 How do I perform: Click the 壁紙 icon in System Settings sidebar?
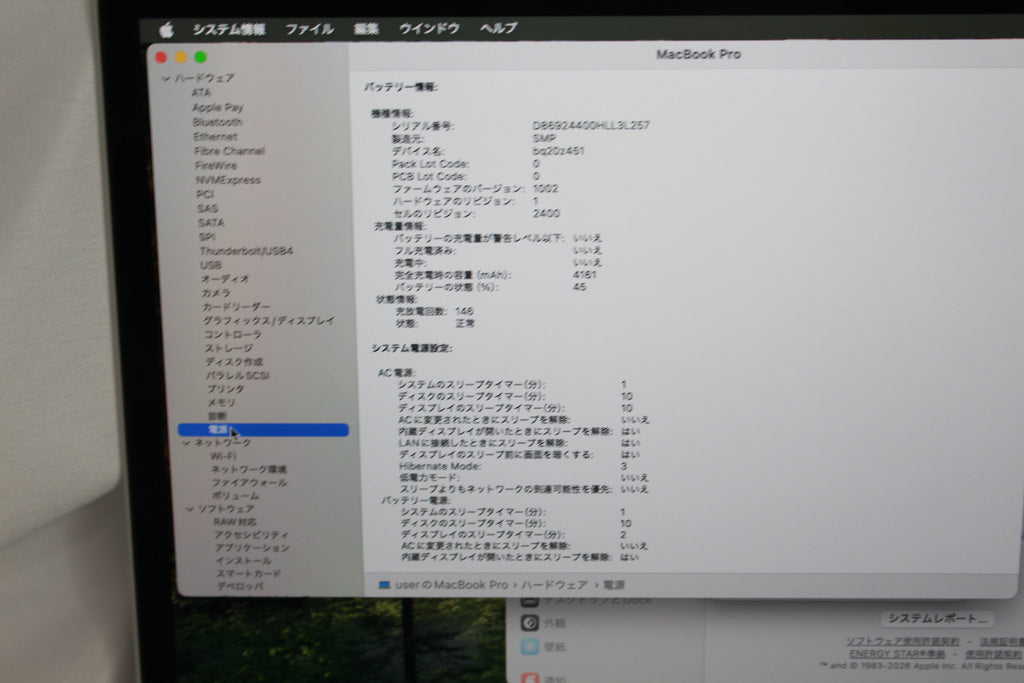click(530, 646)
